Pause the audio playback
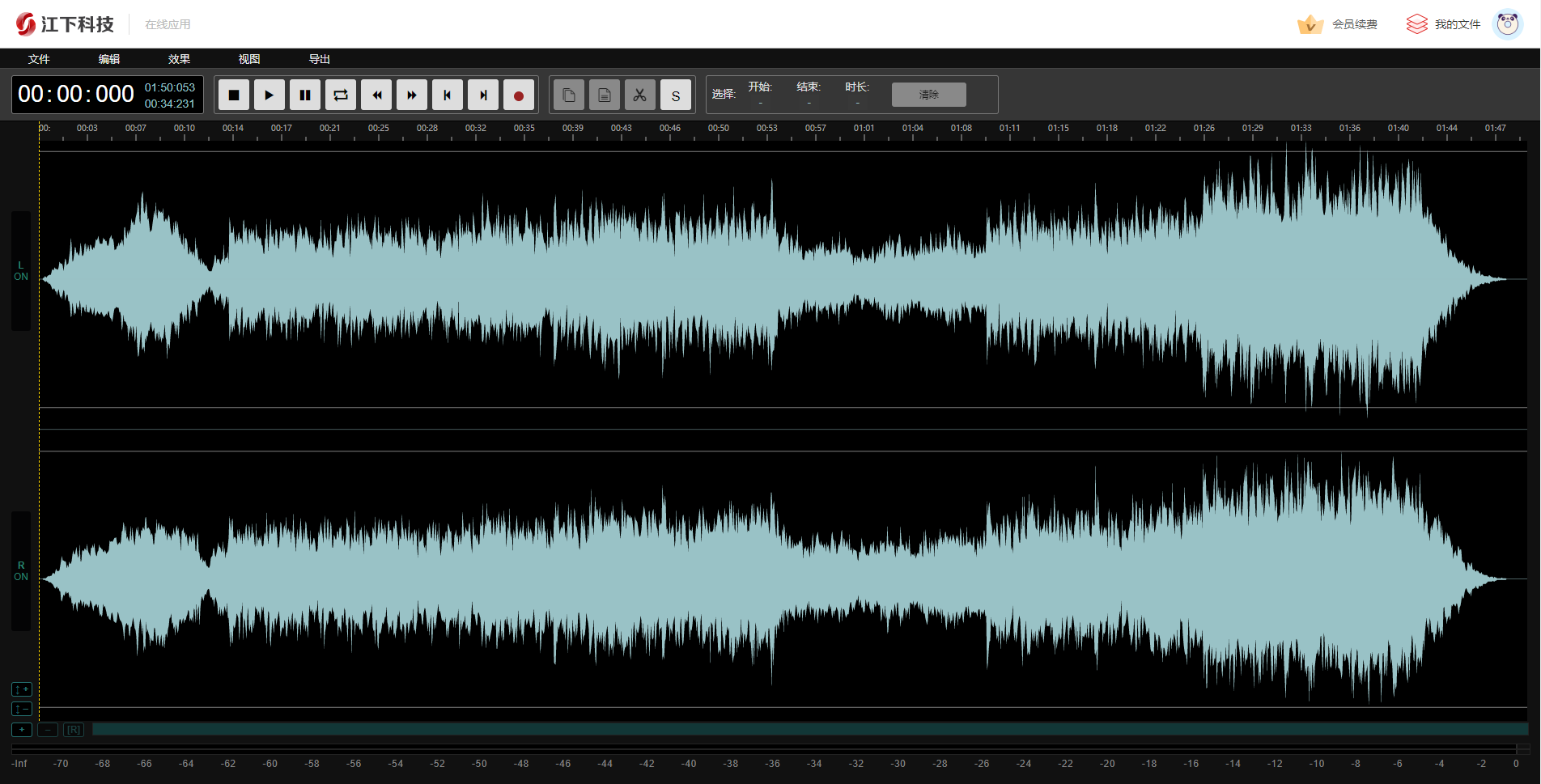The height and width of the screenshot is (784, 1541). tap(305, 95)
